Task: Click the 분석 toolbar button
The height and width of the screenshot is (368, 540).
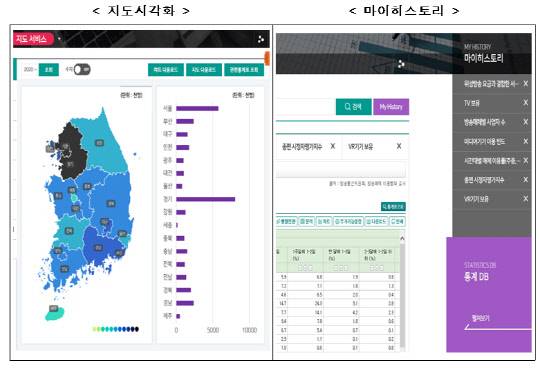Action: [306, 221]
